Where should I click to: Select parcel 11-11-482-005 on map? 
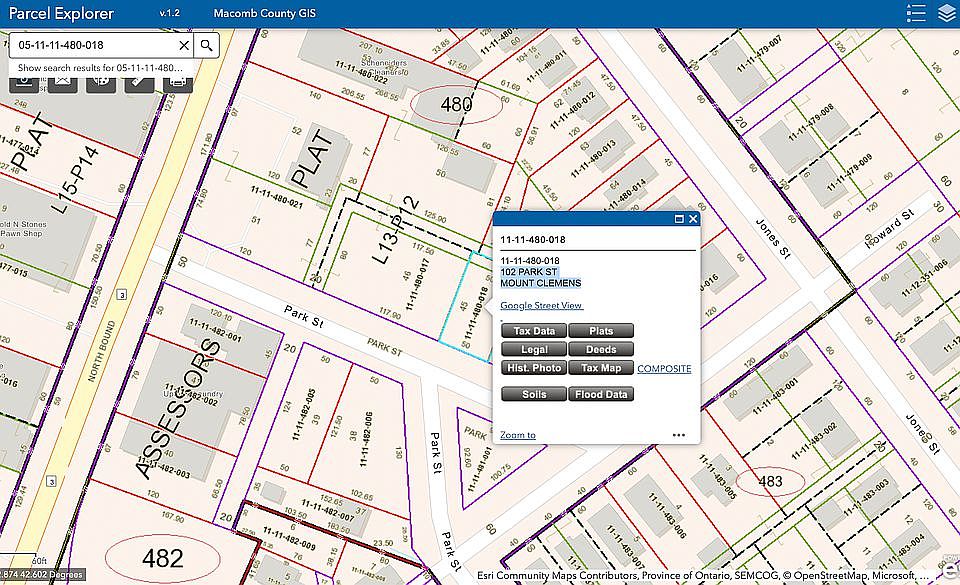coord(304,414)
